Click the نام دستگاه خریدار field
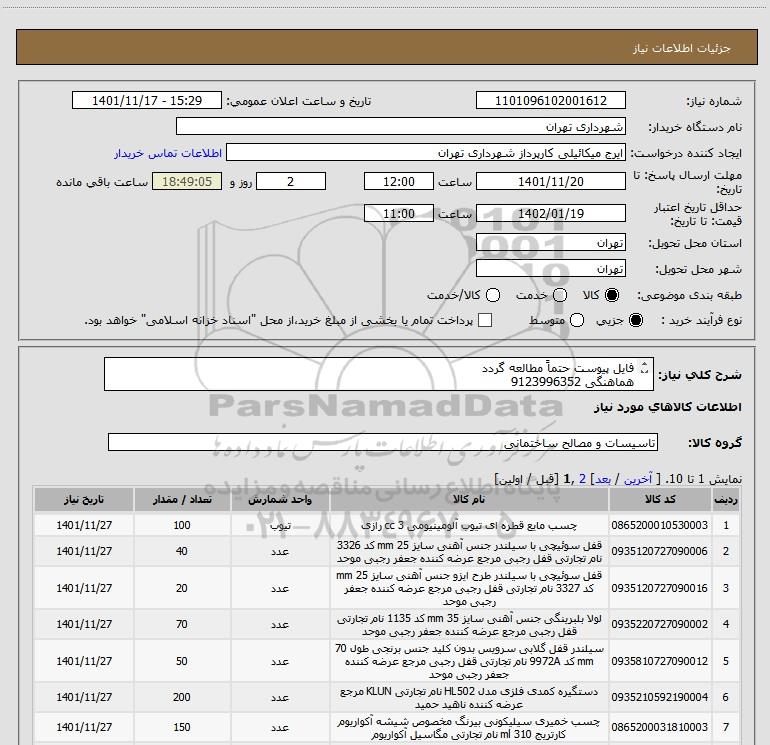 click(400, 127)
